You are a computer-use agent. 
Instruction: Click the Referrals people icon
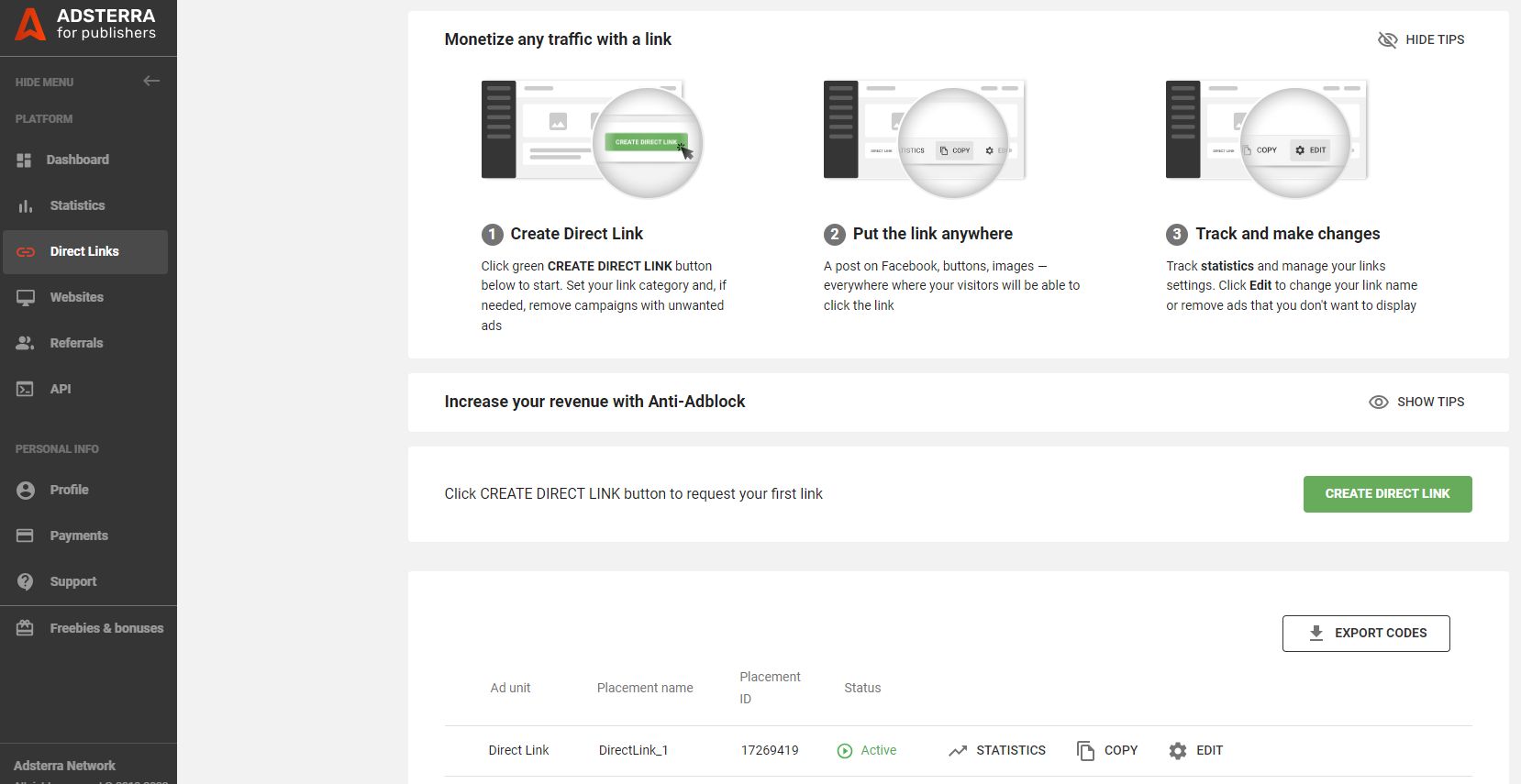(x=25, y=343)
